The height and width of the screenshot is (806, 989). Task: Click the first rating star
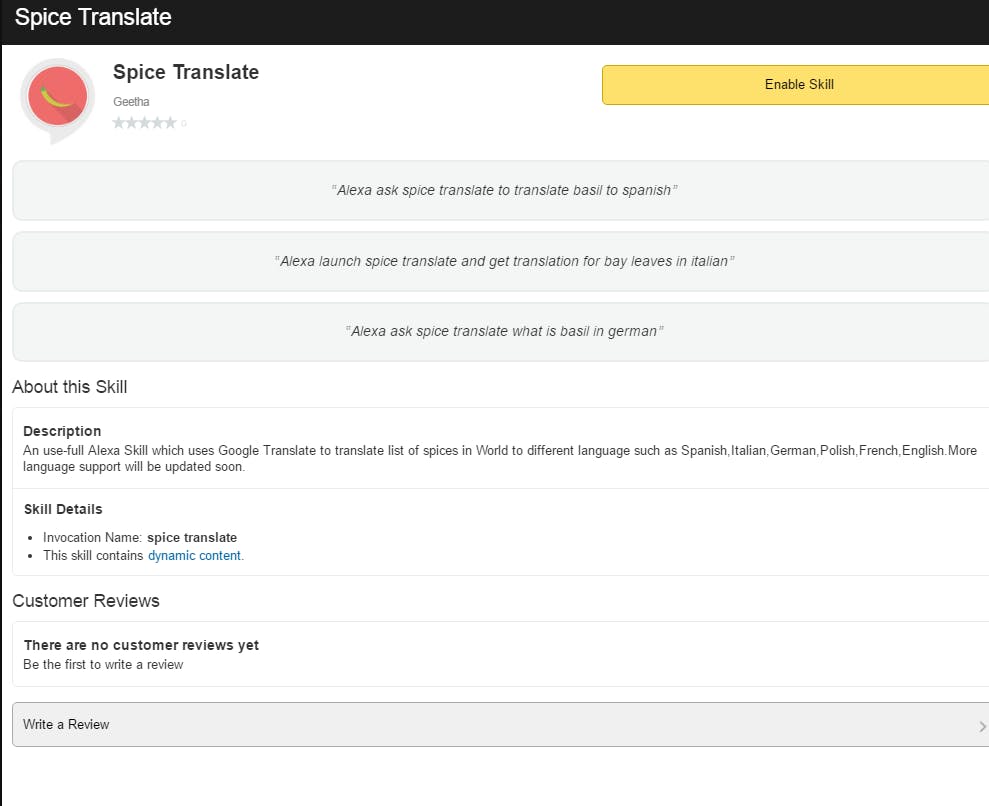tap(119, 123)
